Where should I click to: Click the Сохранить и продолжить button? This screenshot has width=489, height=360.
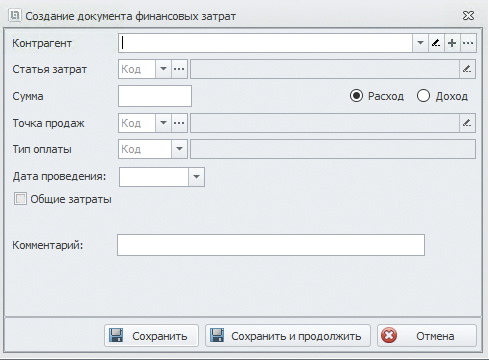(x=288, y=336)
